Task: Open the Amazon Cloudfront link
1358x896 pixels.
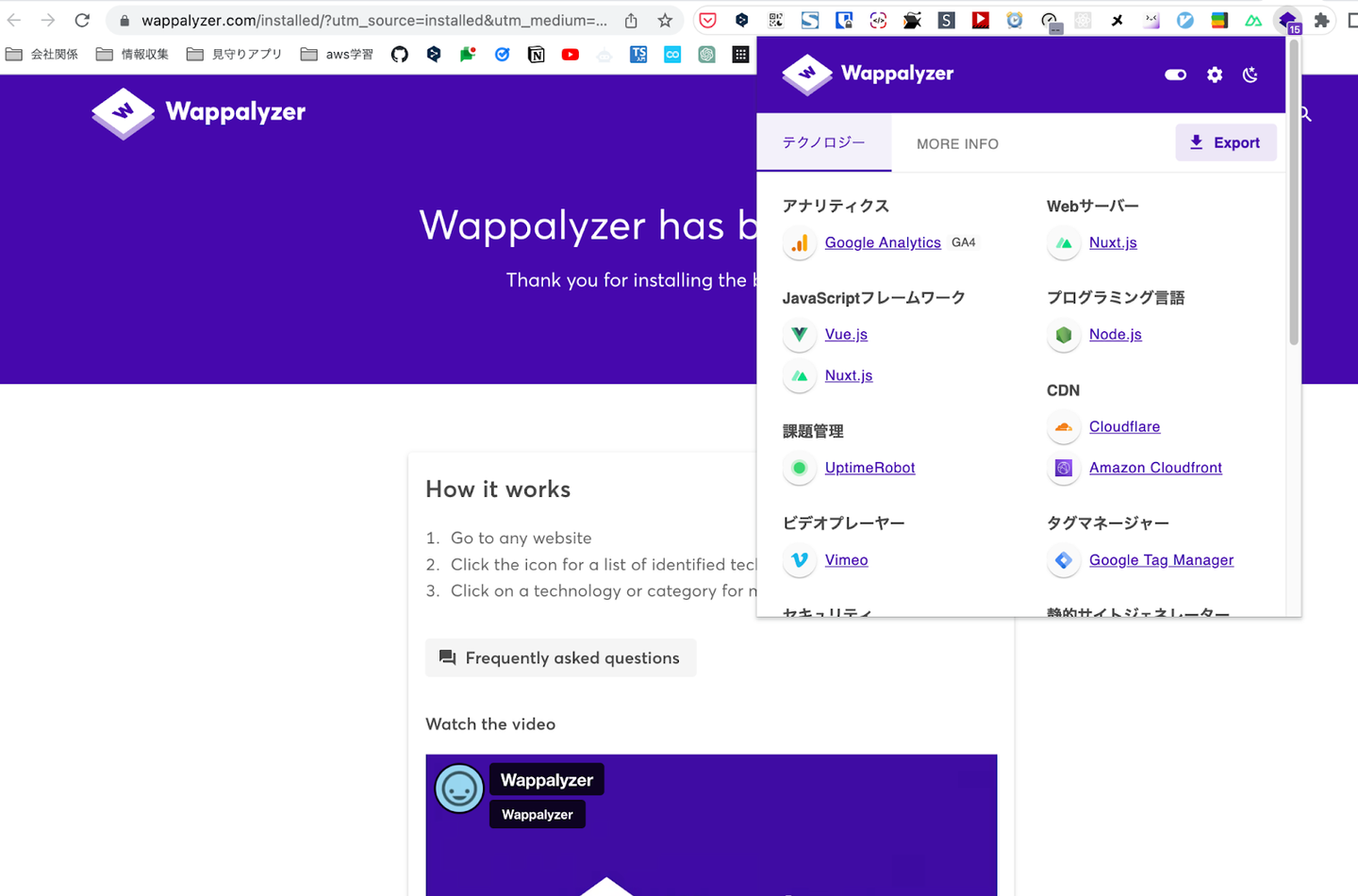Action: click(1155, 468)
